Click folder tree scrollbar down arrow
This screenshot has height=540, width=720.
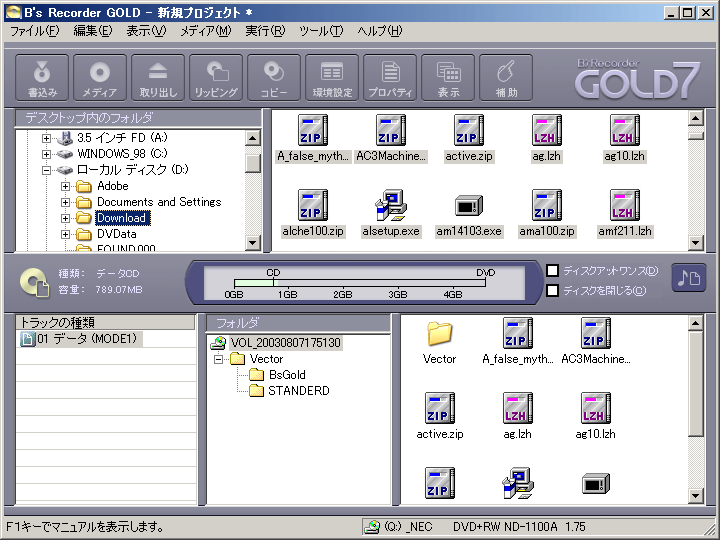pos(253,243)
